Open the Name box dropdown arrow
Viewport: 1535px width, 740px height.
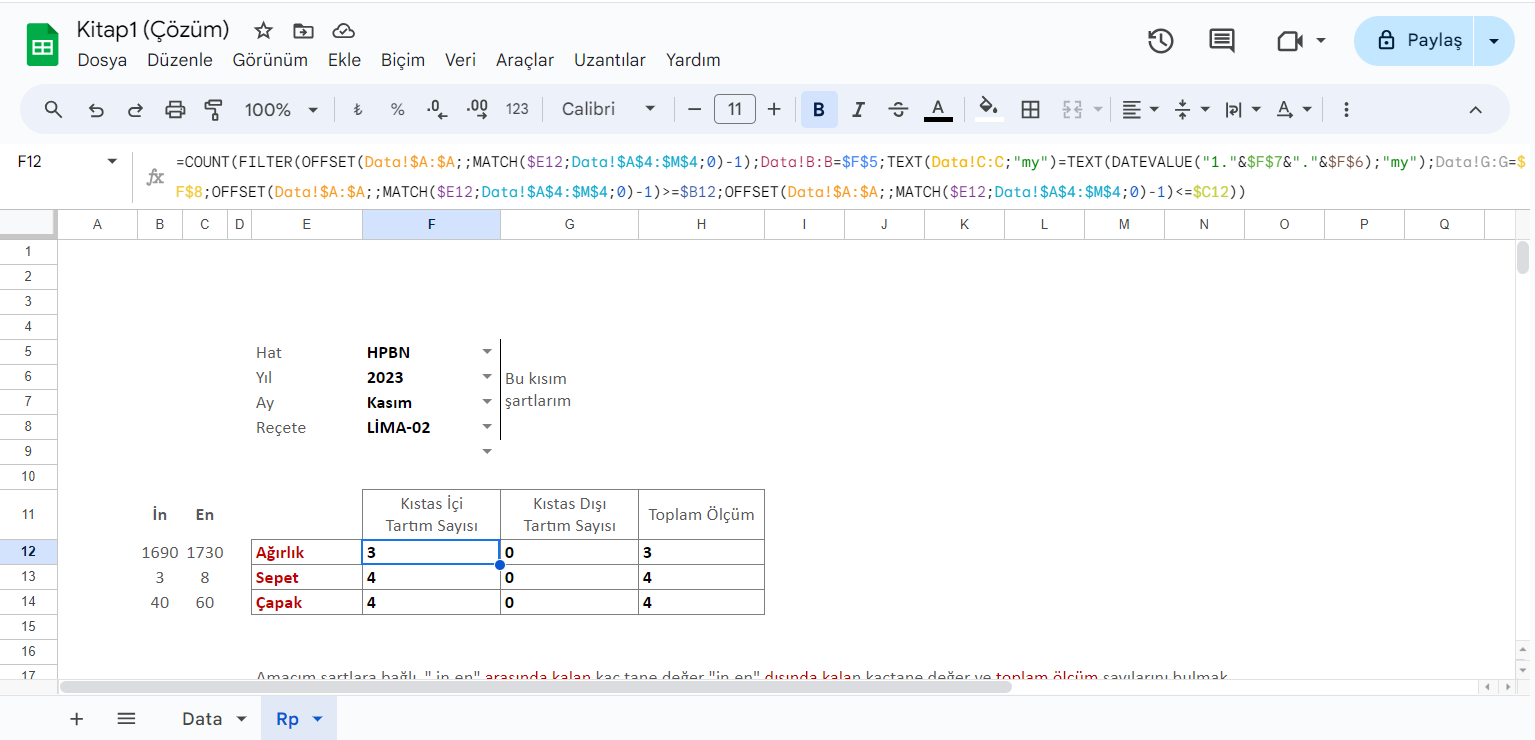(x=112, y=161)
